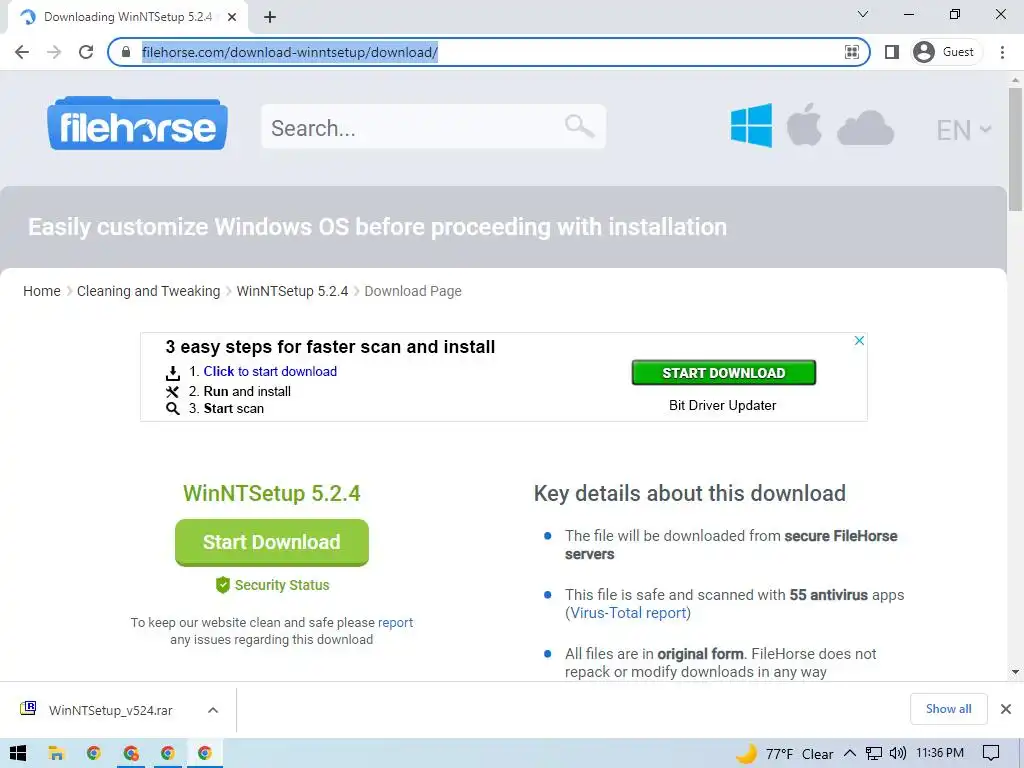This screenshot has height=768, width=1024.
Task: Click the report issues link
Action: coord(395,622)
